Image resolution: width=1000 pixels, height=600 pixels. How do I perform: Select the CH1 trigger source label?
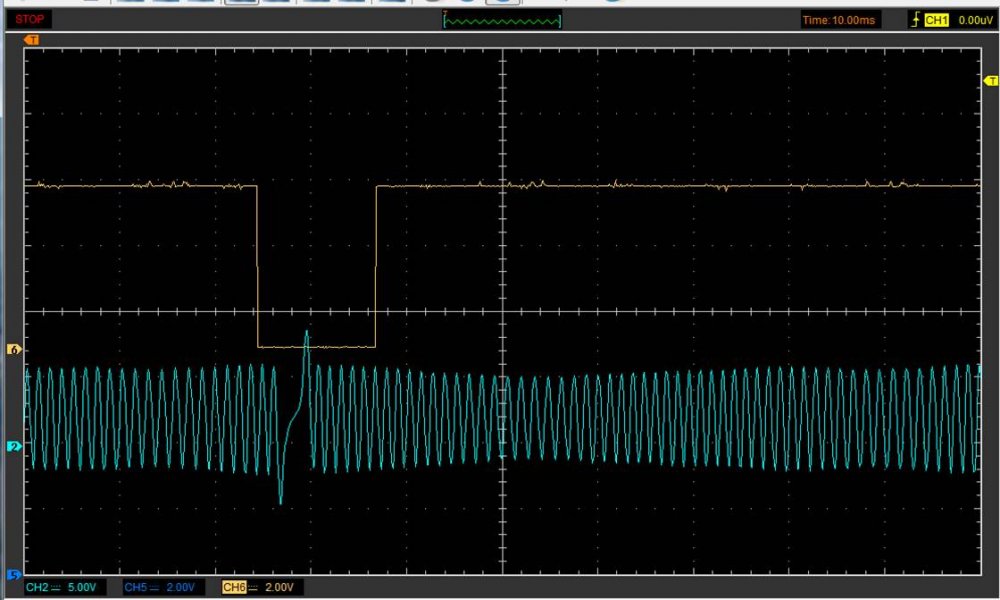tap(936, 20)
